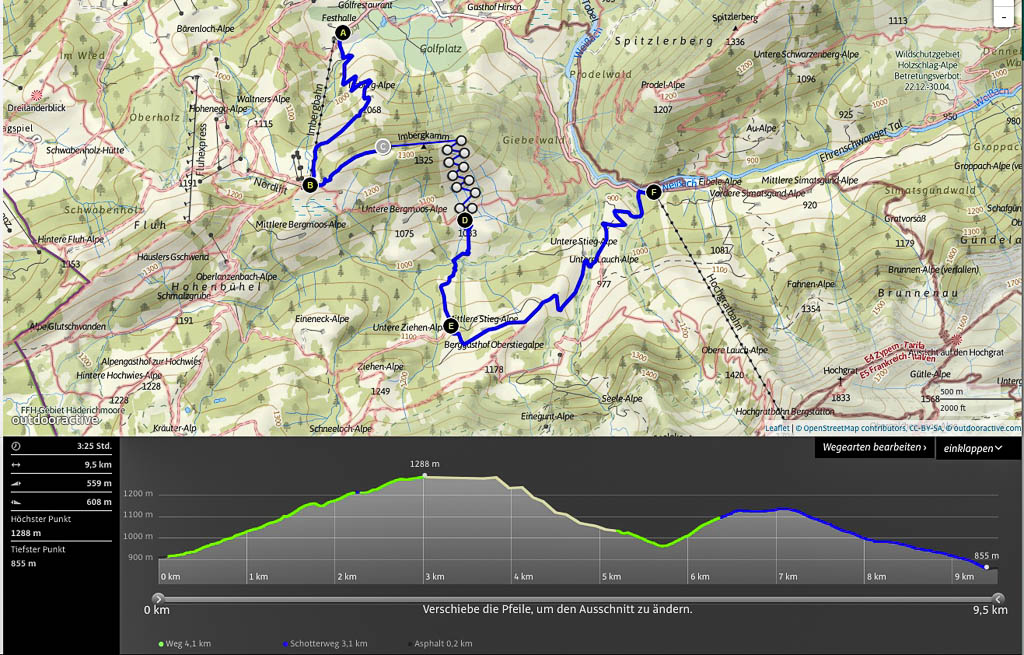Click the Schotterweg 3,1 km legend entry
The width and height of the screenshot is (1024, 655).
(x=326, y=643)
